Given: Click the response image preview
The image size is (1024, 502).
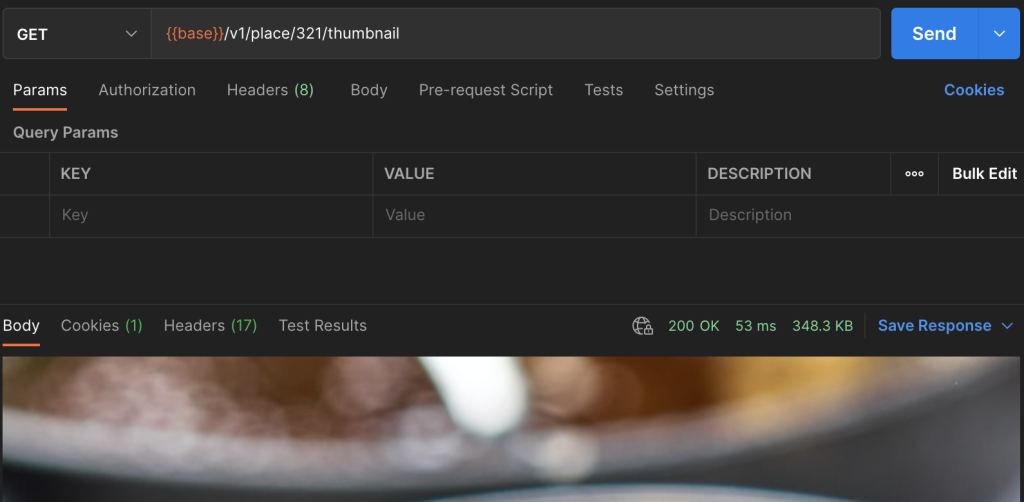Looking at the screenshot, I should click(x=511, y=429).
